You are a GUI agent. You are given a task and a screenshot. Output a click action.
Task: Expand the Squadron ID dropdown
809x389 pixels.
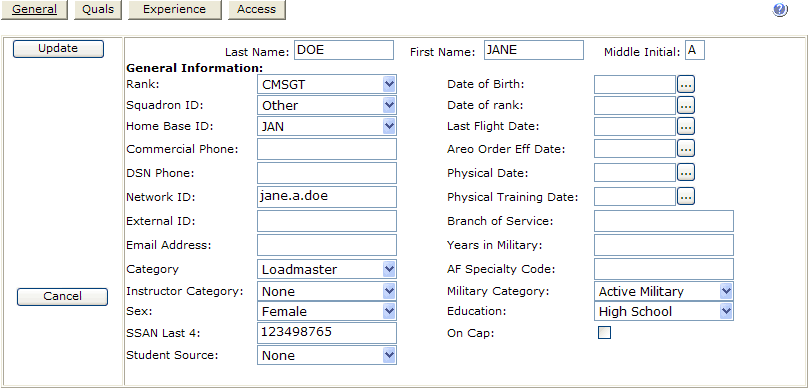[327, 105]
